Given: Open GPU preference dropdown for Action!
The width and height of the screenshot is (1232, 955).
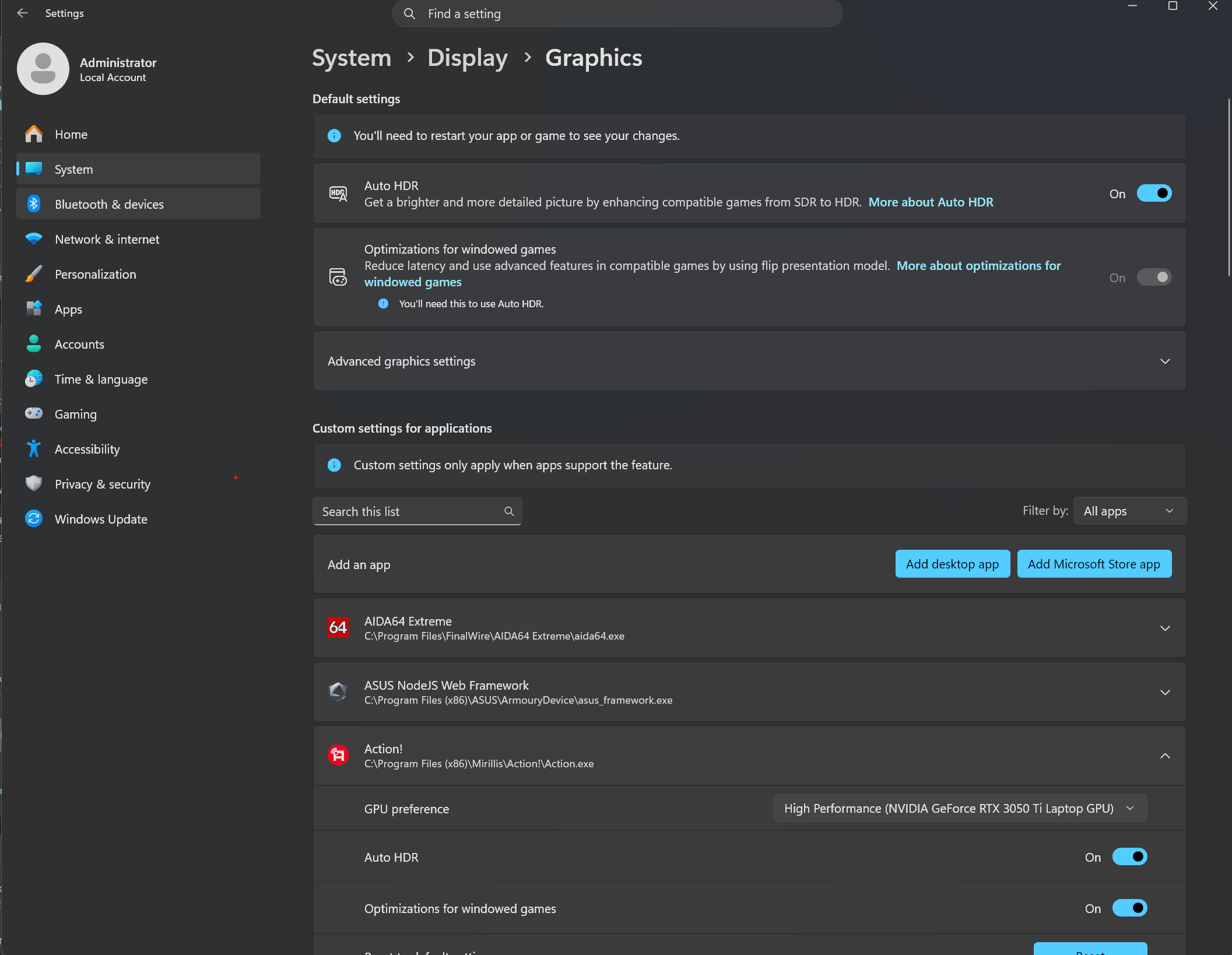Looking at the screenshot, I should (960, 809).
